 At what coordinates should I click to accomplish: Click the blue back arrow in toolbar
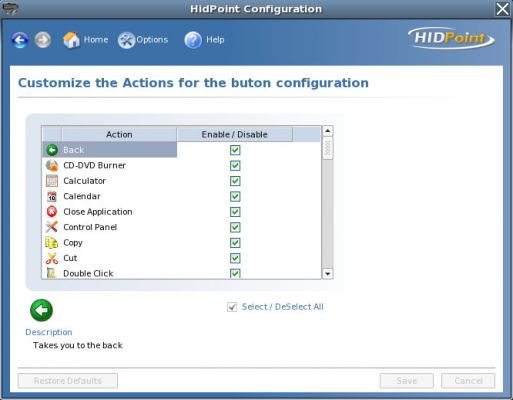[x=20, y=40]
